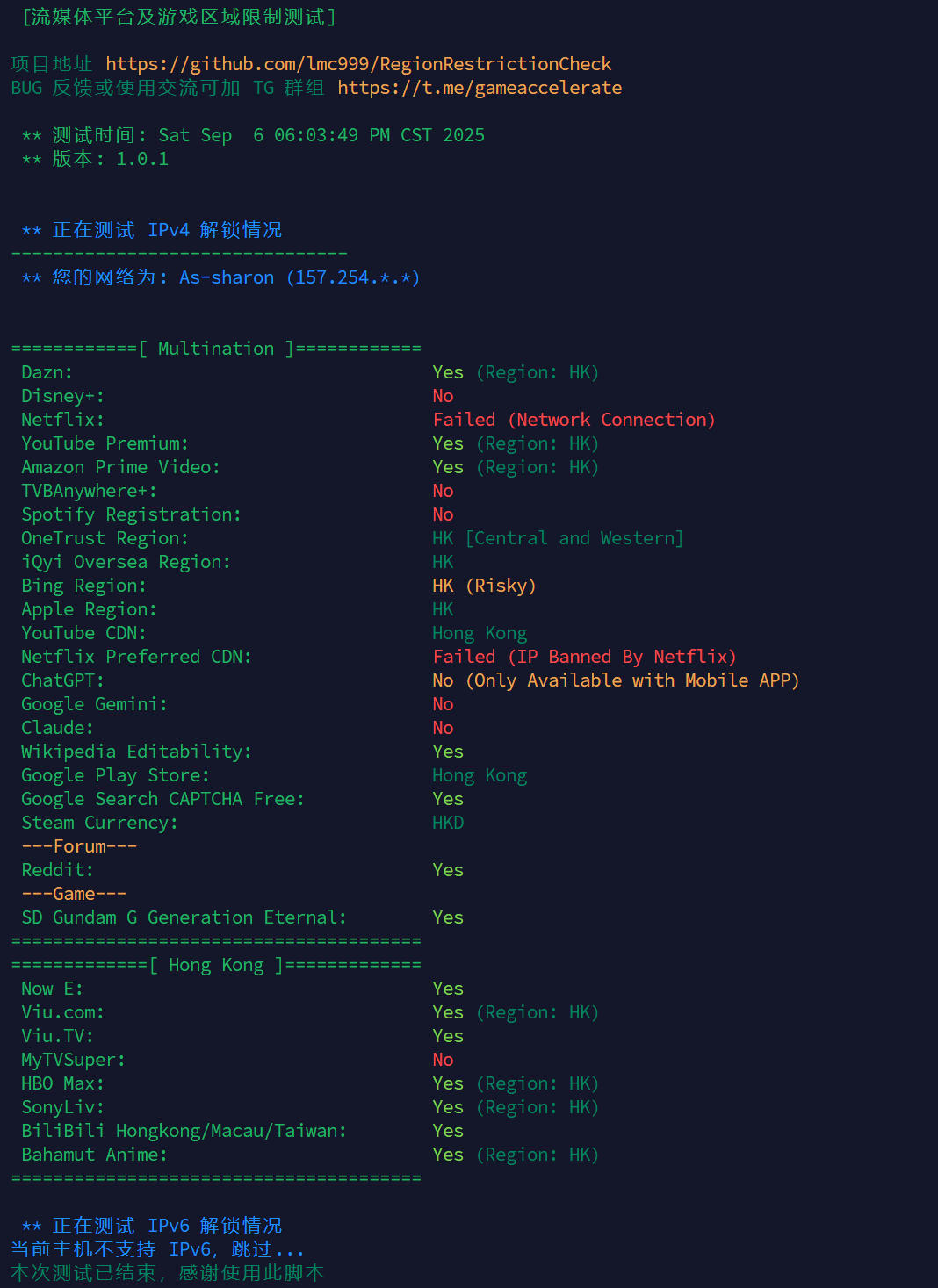This screenshot has width=938, height=1288.
Task: Click the 'Claude:' label
Action: click(58, 728)
